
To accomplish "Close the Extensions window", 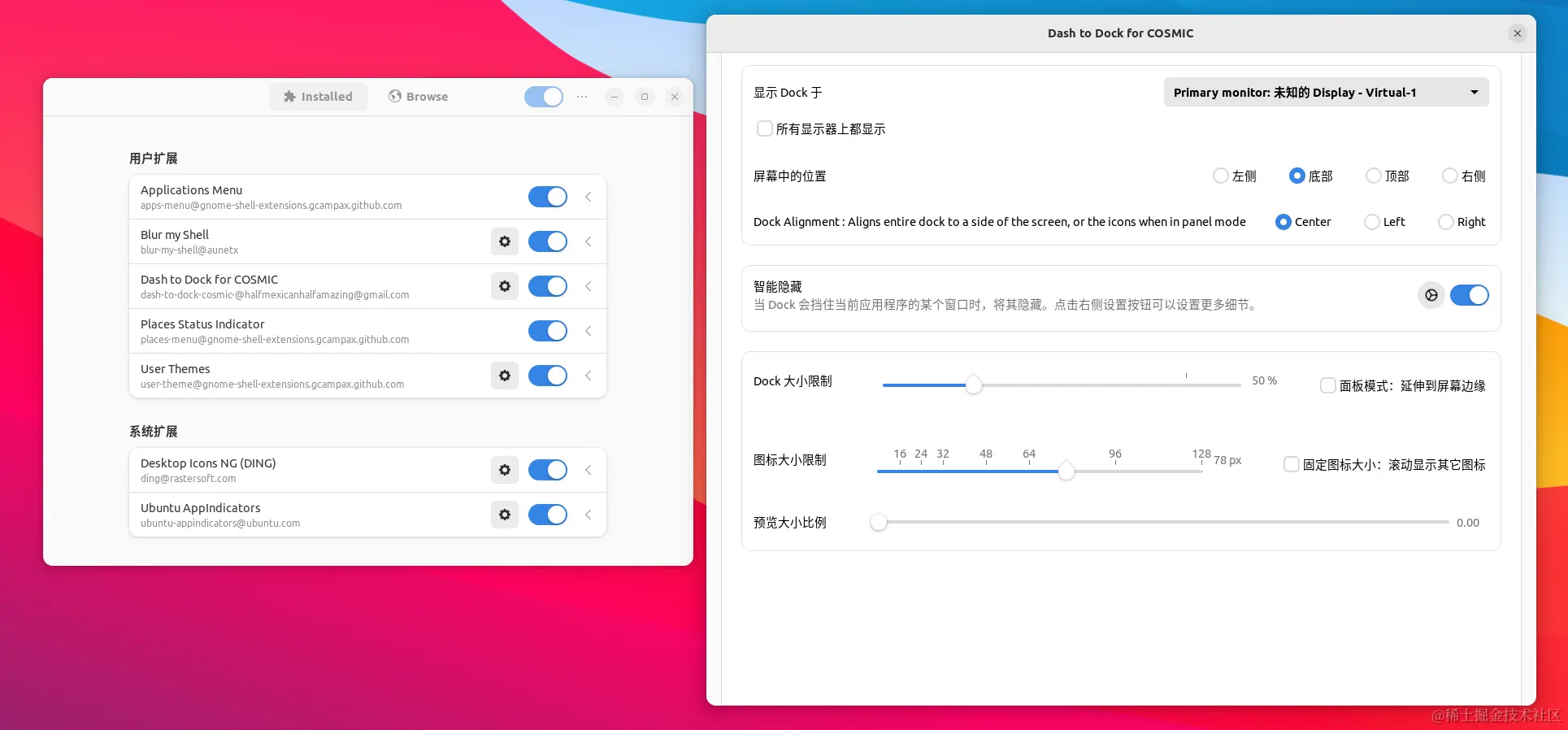I will click(675, 97).
